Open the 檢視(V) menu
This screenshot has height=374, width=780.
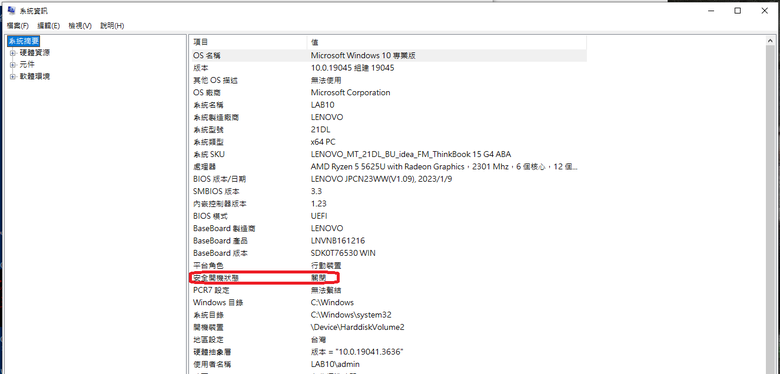click(x=80, y=25)
